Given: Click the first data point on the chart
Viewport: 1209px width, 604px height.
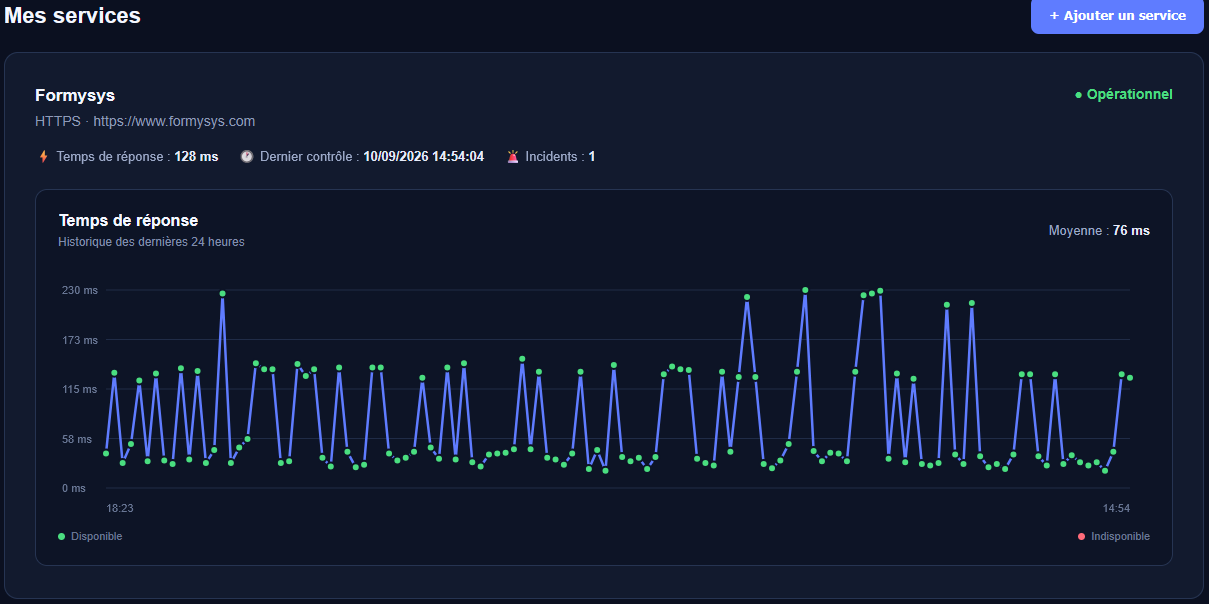Looking at the screenshot, I should click(x=106, y=453).
